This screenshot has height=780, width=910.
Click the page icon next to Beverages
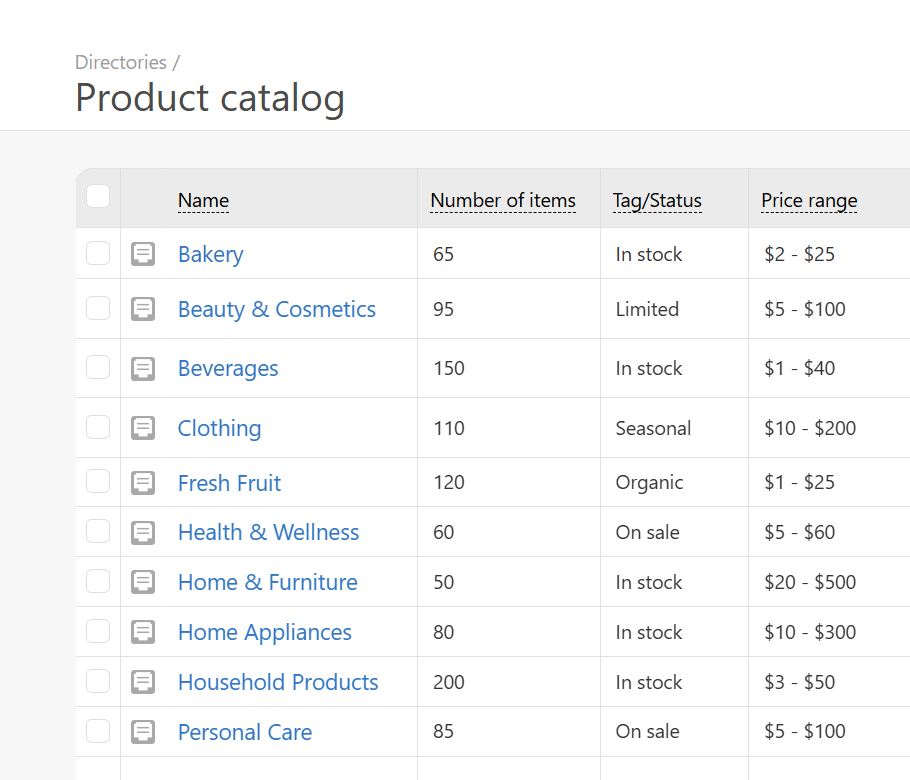[x=143, y=368]
